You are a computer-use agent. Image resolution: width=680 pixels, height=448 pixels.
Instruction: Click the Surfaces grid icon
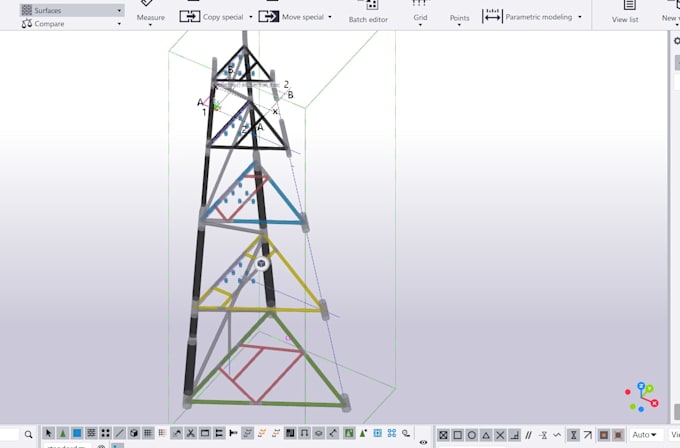tap(27, 10)
